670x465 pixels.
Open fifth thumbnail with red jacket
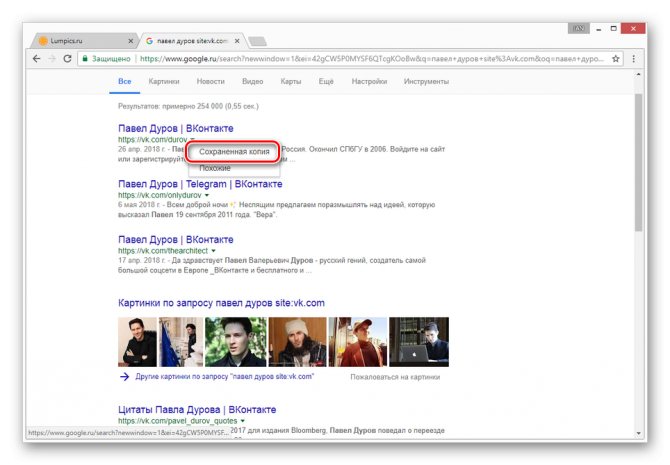pyautogui.click(x=358, y=342)
